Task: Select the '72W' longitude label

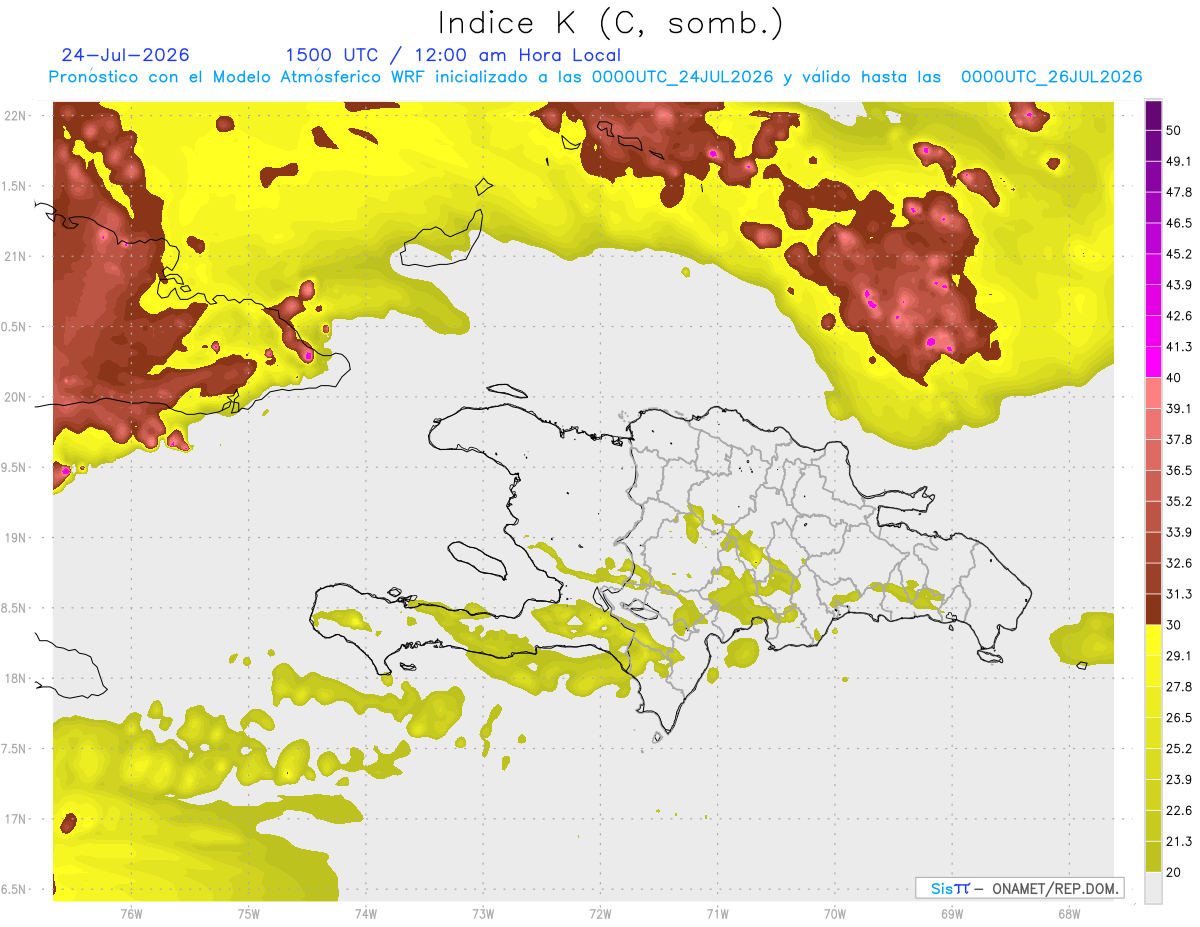Action: click(600, 914)
